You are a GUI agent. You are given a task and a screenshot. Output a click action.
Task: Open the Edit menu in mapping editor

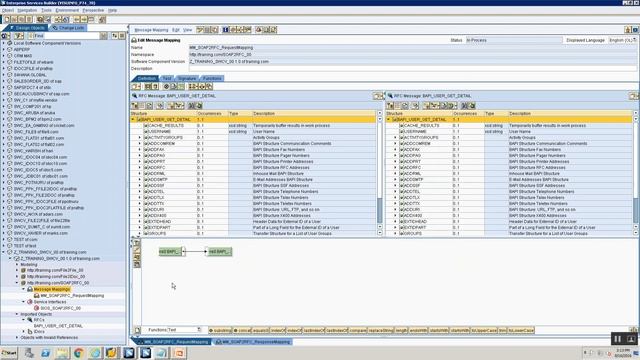pos(176,30)
